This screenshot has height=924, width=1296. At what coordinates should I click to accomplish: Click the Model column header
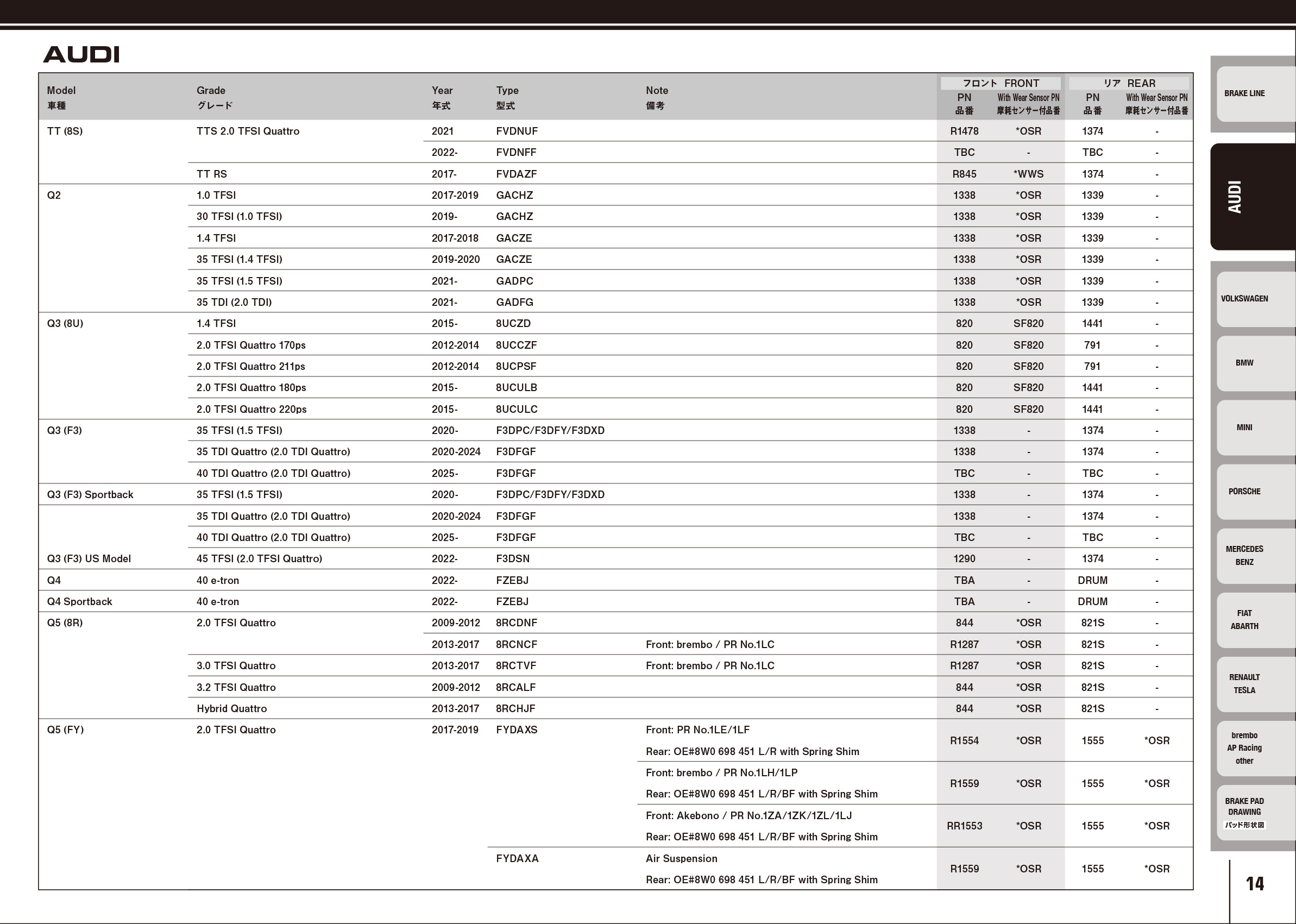tap(61, 97)
